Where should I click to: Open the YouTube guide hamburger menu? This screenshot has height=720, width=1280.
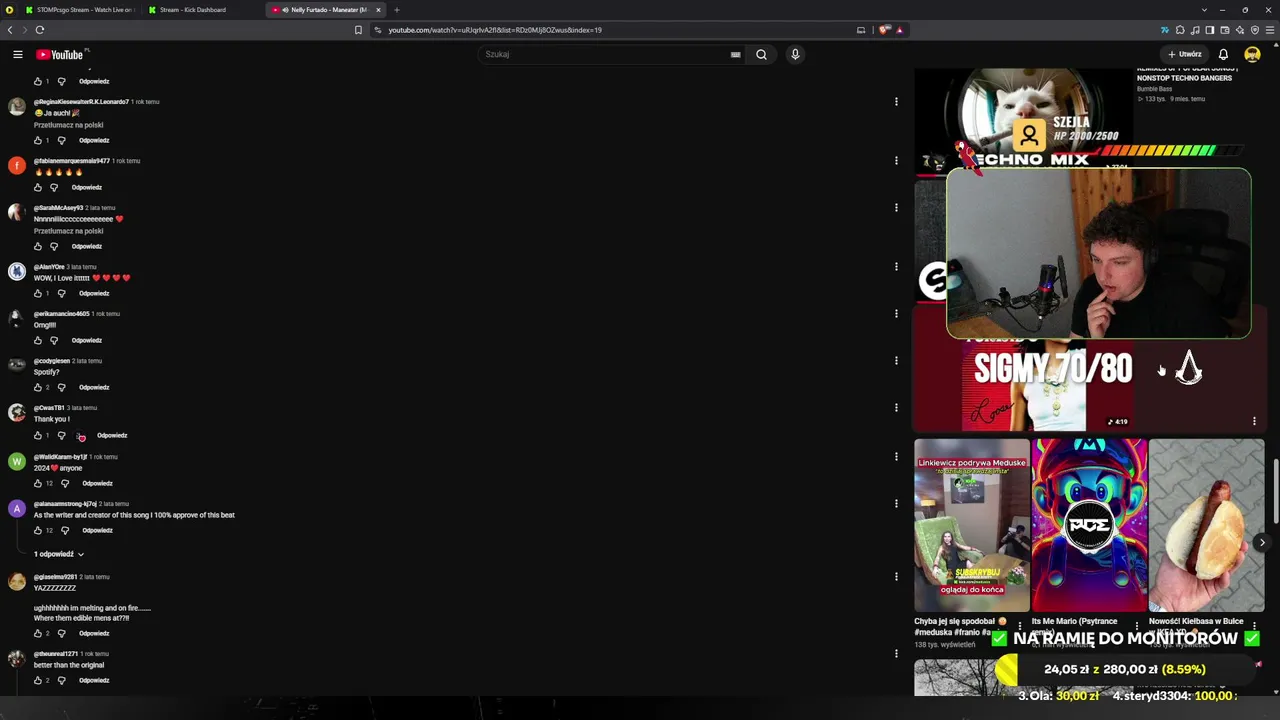click(x=18, y=54)
